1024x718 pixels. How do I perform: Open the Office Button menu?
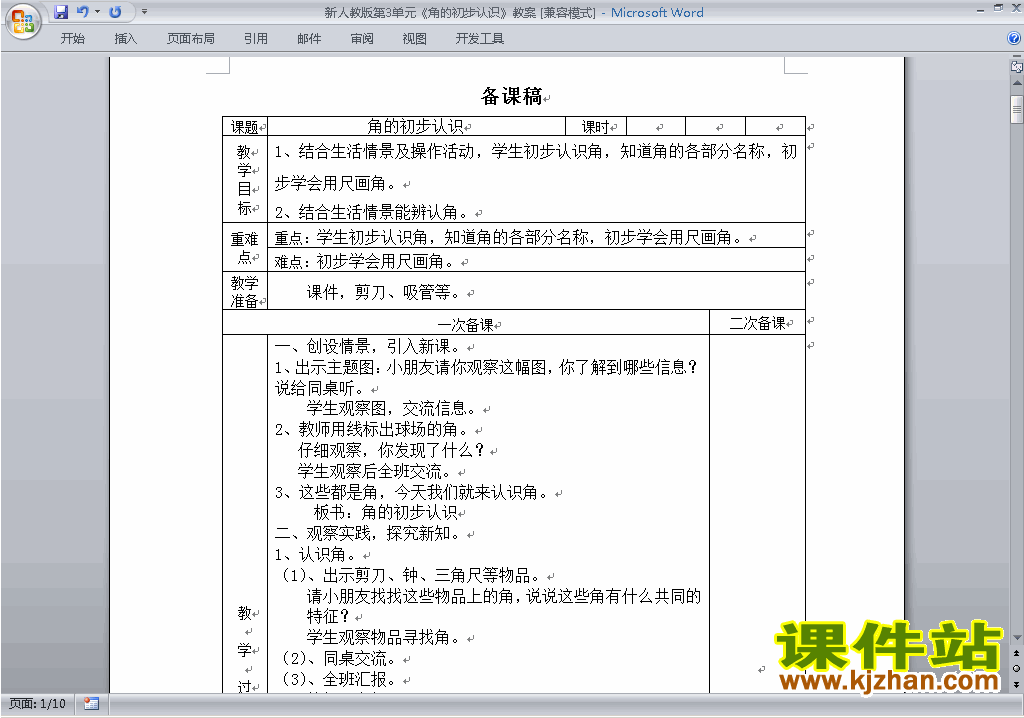(x=23, y=21)
